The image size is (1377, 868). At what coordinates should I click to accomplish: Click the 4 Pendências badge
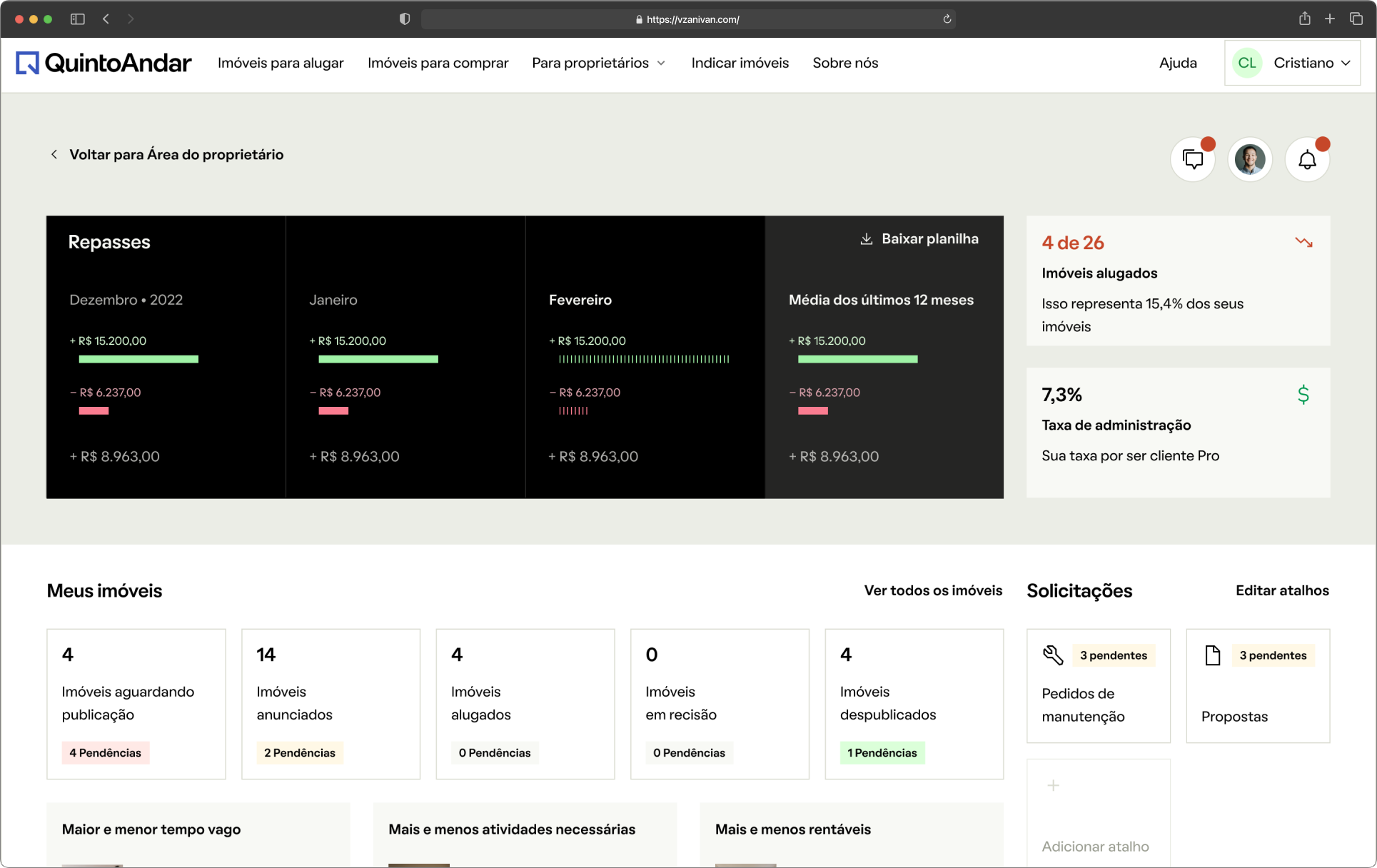pos(106,752)
